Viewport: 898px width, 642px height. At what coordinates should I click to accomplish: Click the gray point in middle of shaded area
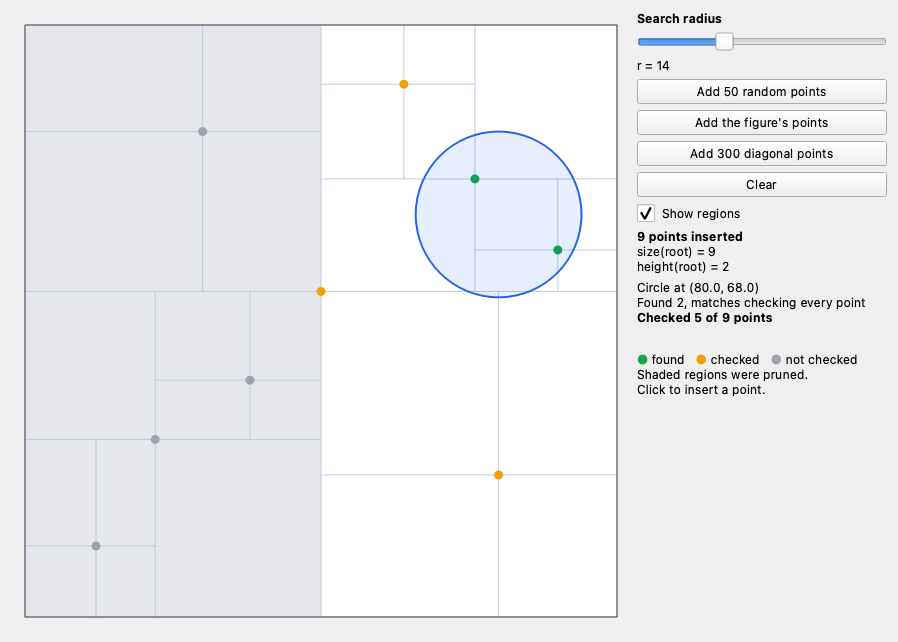[x=250, y=380]
